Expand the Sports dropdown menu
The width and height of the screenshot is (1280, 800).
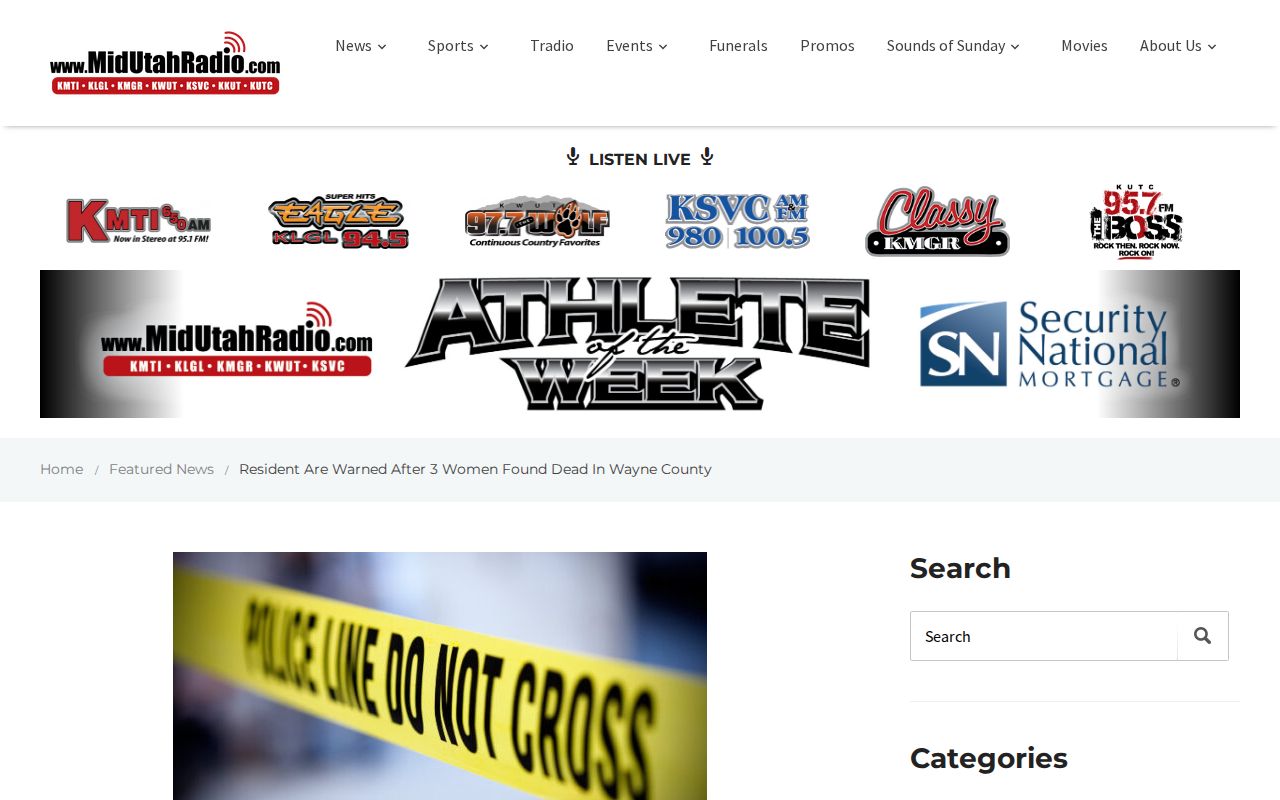click(x=459, y=46)
